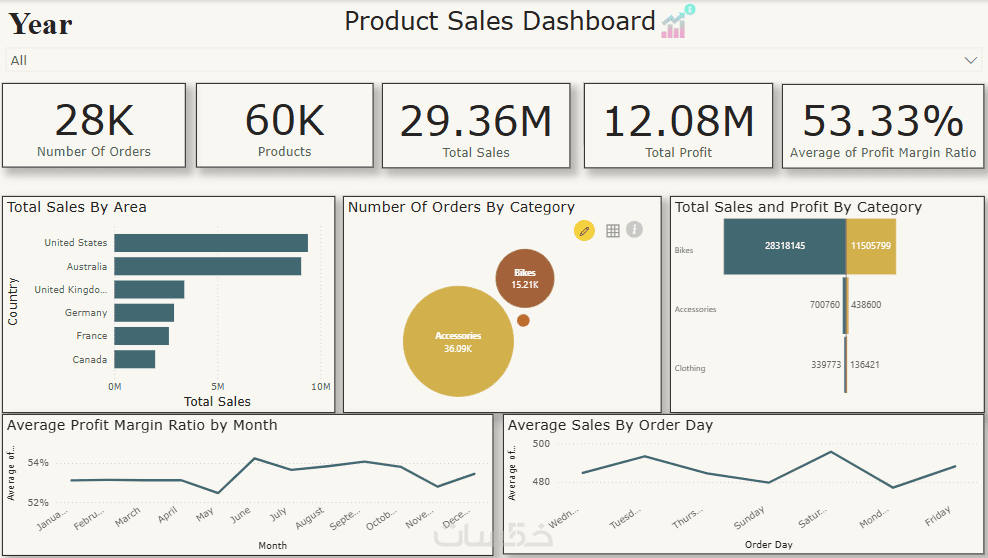
Task: Select the United States sales bar
Action: (x=210, y=243)
